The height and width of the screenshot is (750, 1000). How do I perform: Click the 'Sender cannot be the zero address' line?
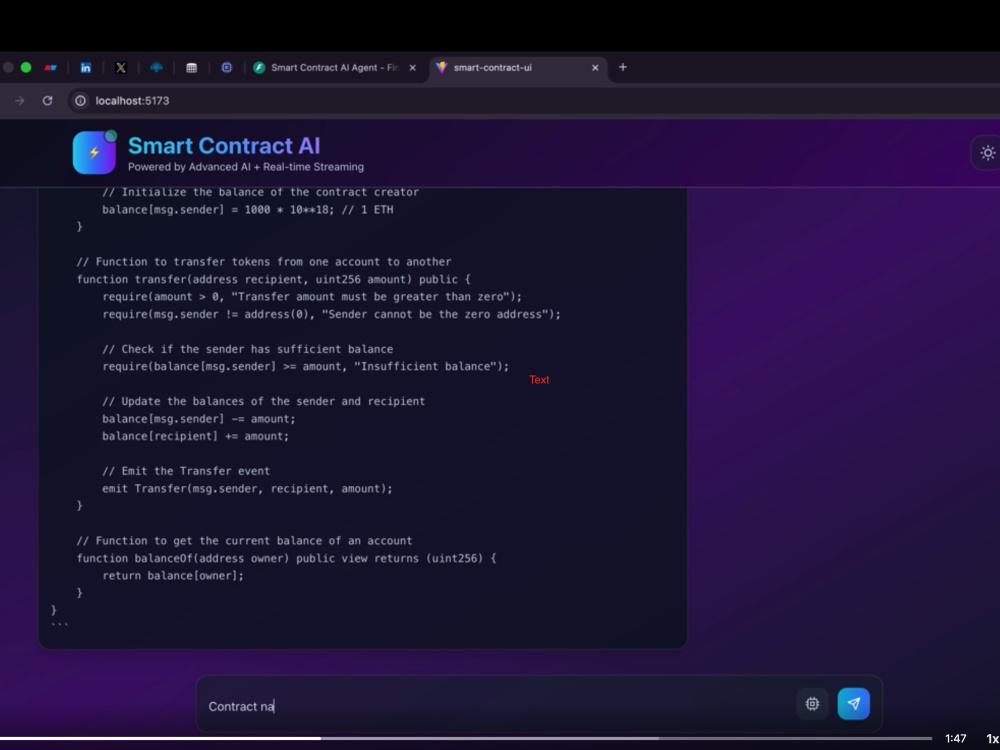331,314
